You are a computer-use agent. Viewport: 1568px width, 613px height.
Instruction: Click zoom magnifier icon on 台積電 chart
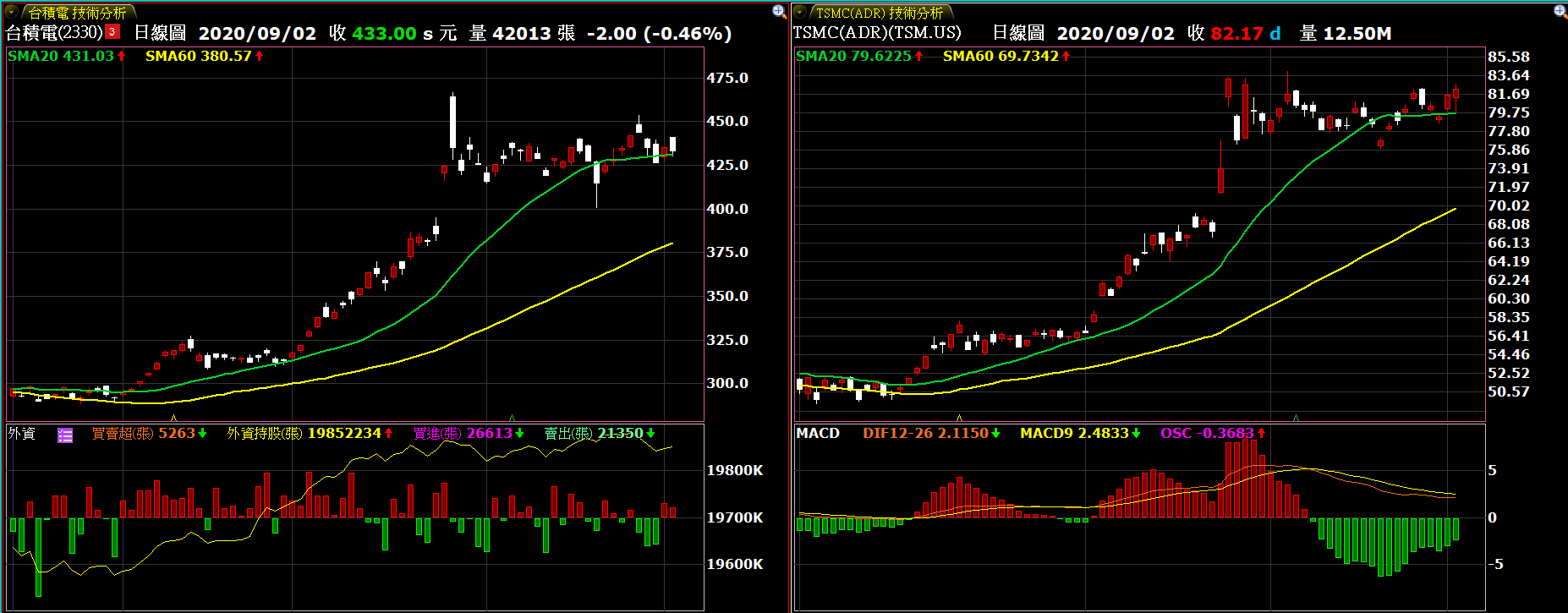click(x=780, y=11)
